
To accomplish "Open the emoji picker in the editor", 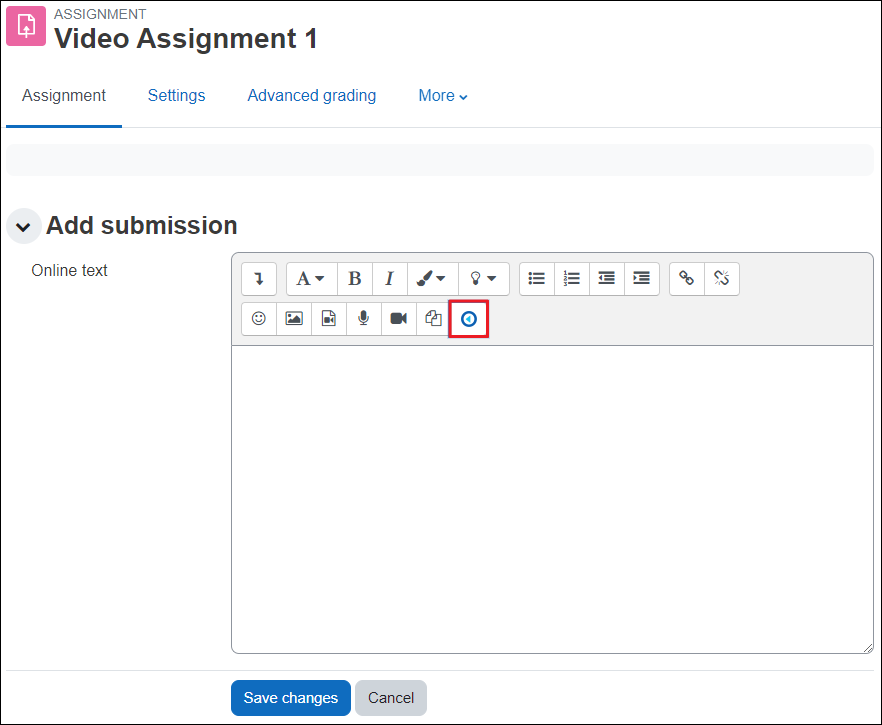I will 258,318.
